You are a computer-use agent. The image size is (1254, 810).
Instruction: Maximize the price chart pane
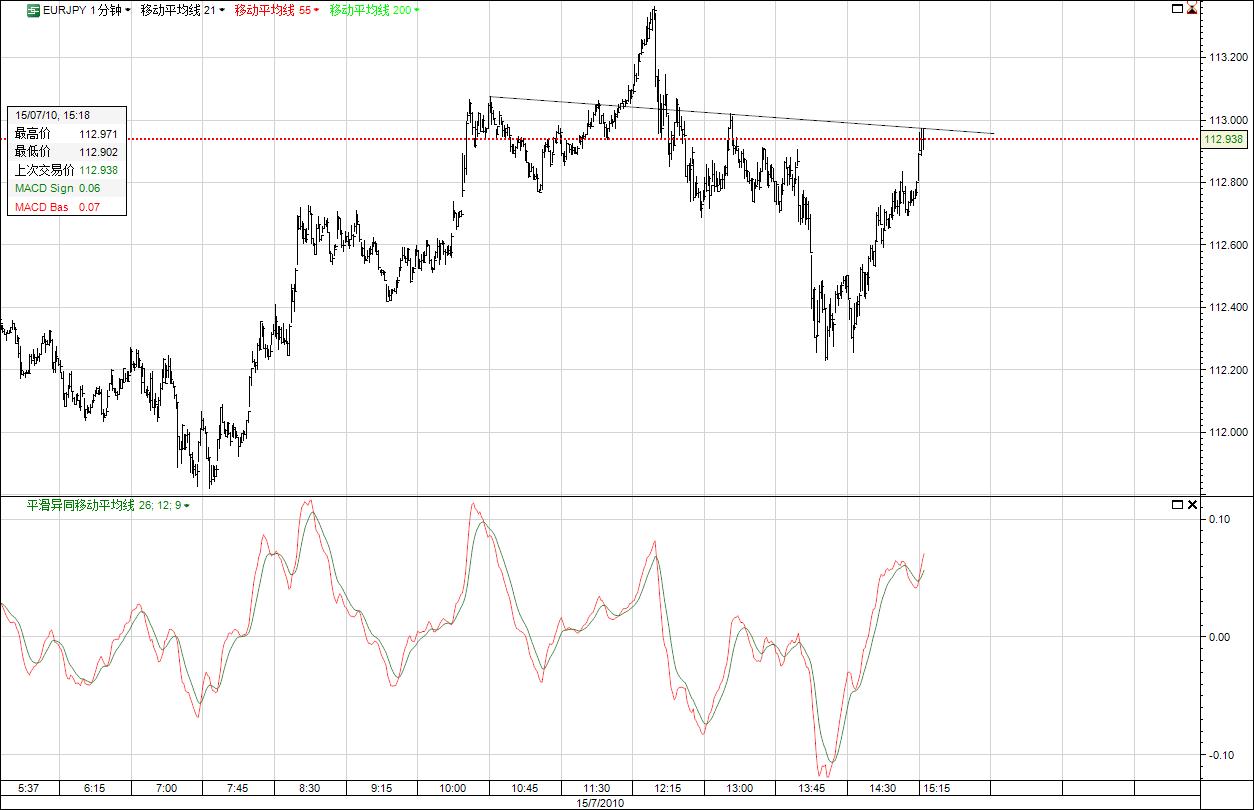click(x=1176, y=9)
